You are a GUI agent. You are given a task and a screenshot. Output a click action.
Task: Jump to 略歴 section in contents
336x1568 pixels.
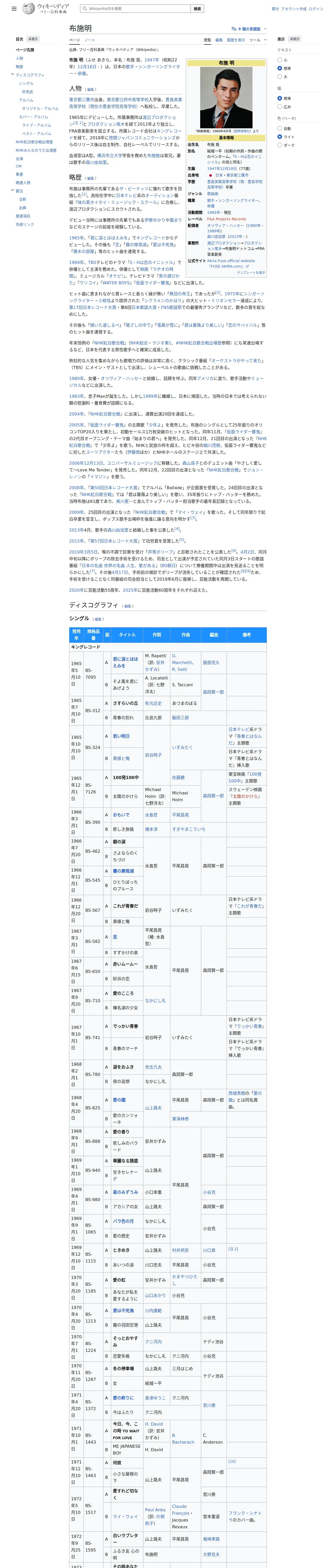tap(20, 66)
